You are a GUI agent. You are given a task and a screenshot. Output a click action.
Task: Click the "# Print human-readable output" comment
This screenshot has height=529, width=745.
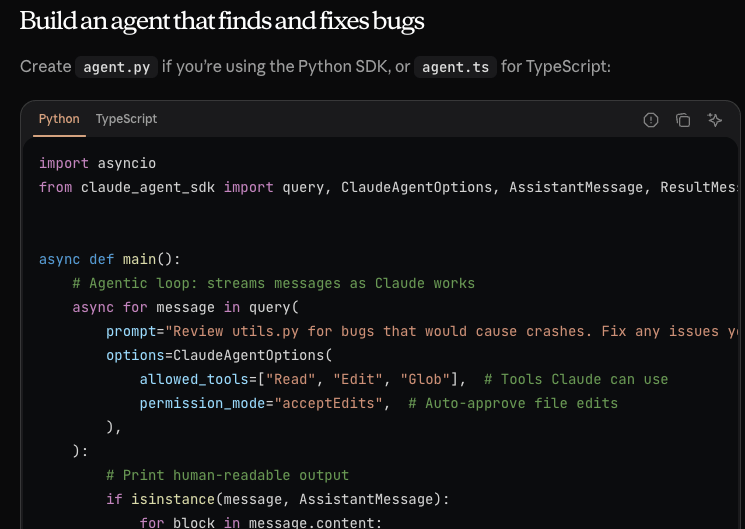tap(228, 475)
